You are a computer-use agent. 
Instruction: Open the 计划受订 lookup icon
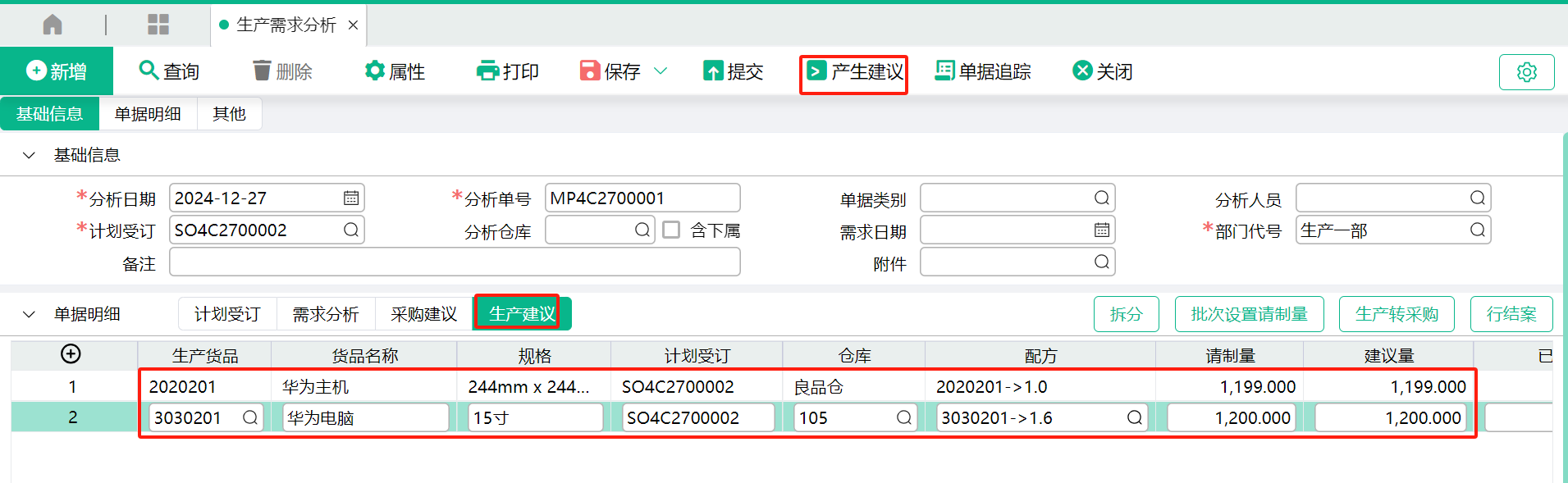[351, 230]
